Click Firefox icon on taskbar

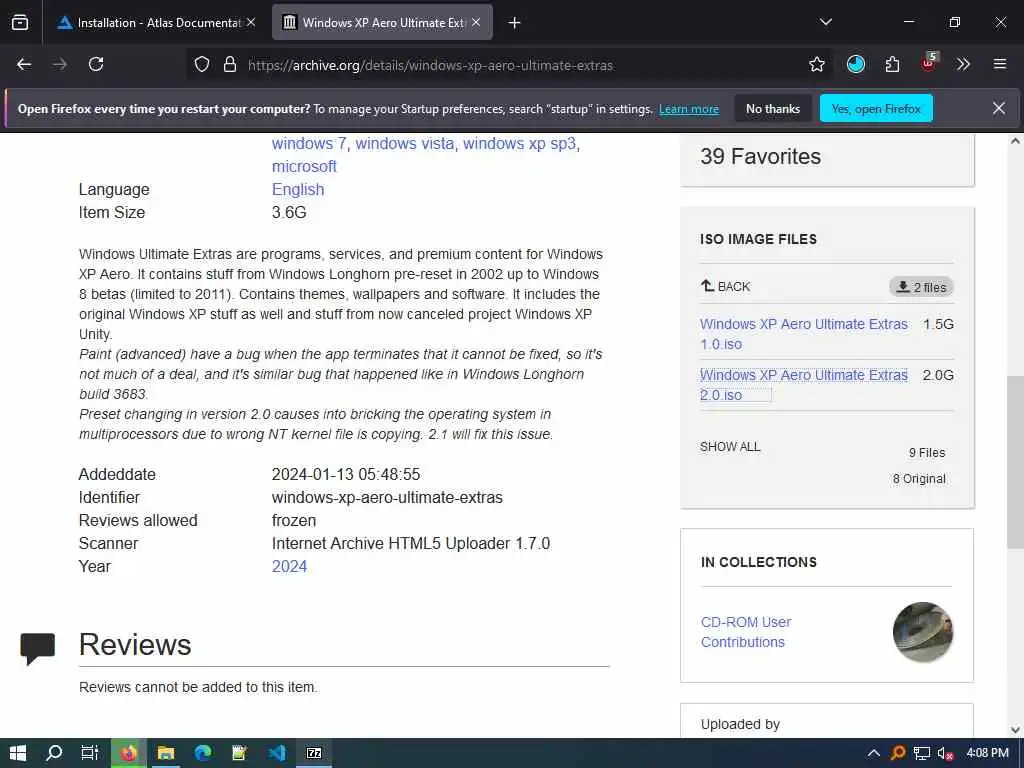tap(129, 753)
